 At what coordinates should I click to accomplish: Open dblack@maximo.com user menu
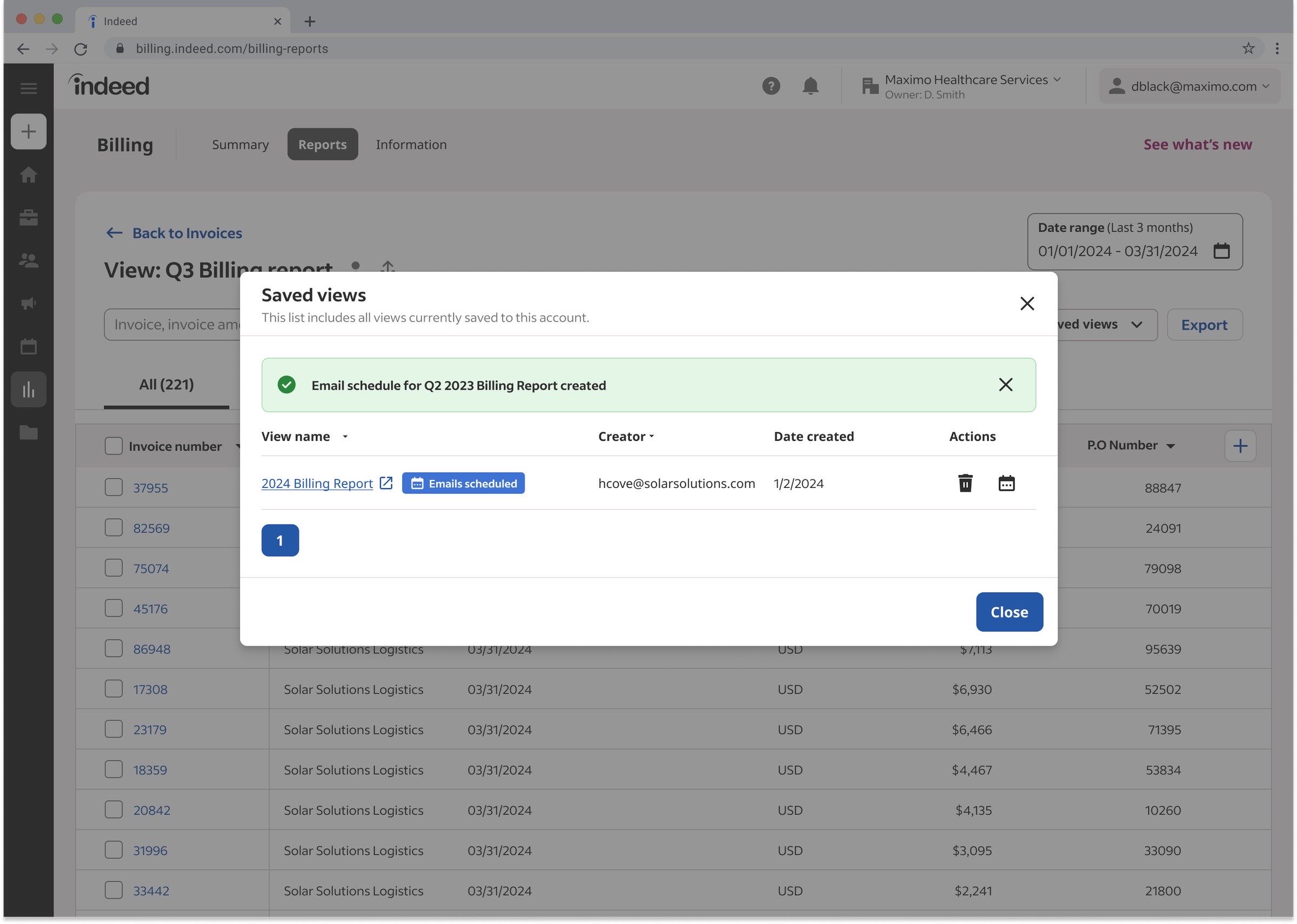[x=1189, y=86]
